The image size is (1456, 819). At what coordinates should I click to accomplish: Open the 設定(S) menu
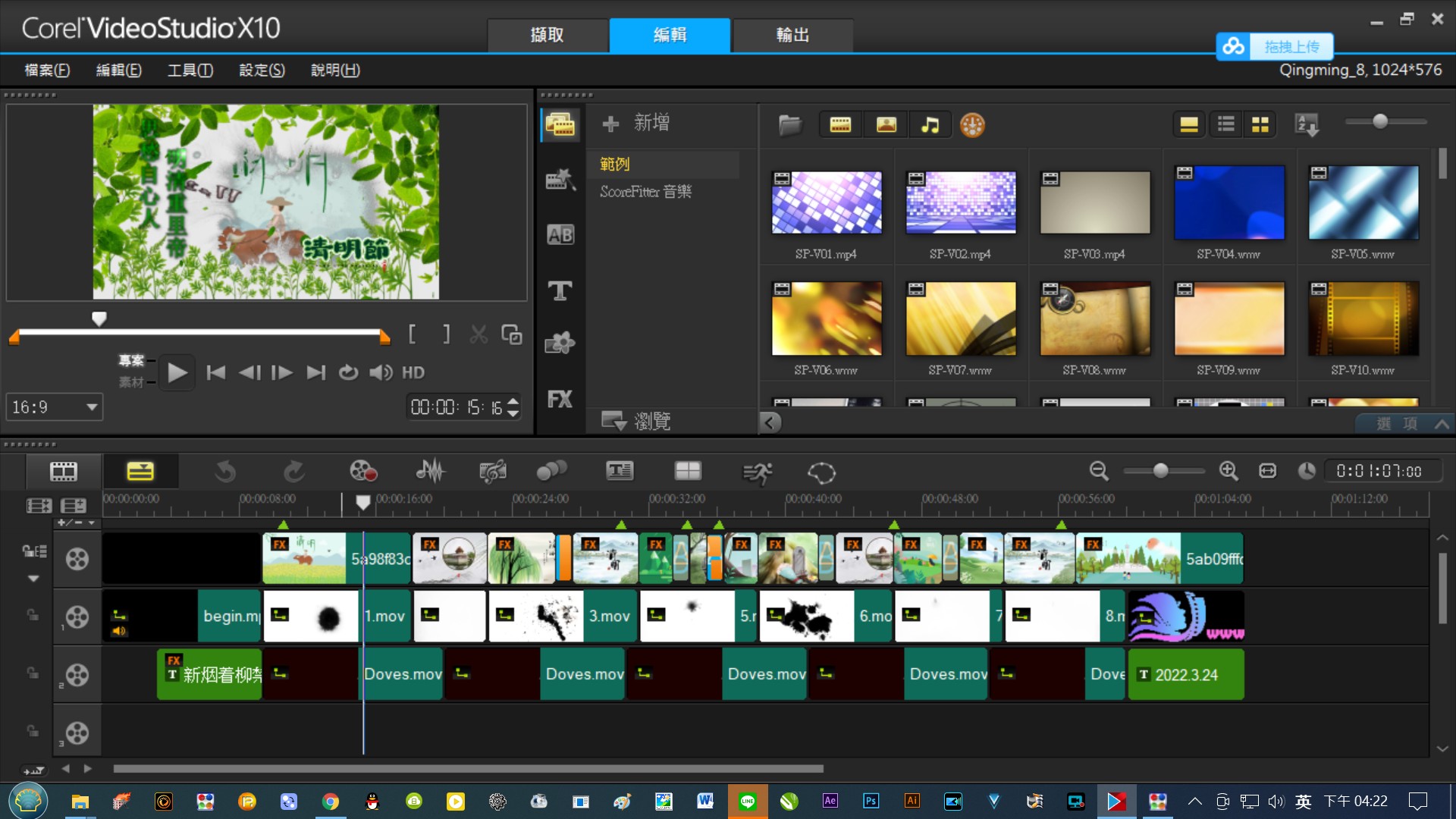(x=262, y=70)
